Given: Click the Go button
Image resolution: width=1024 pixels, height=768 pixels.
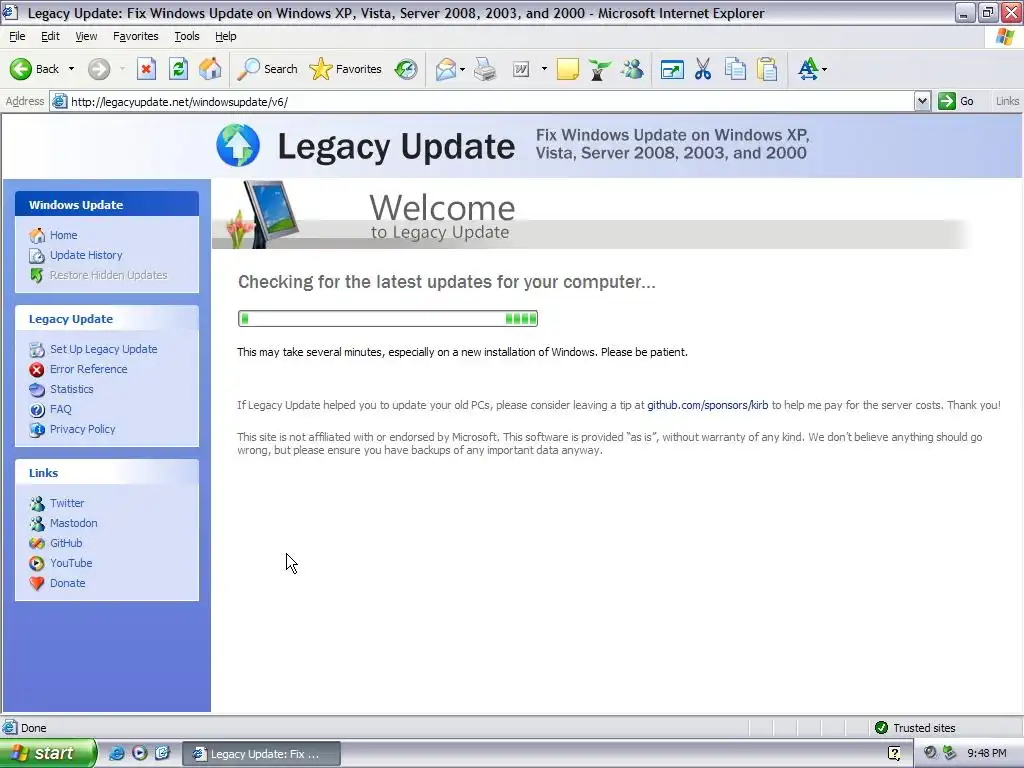Looking at the screenshot, I should [956, 101].
